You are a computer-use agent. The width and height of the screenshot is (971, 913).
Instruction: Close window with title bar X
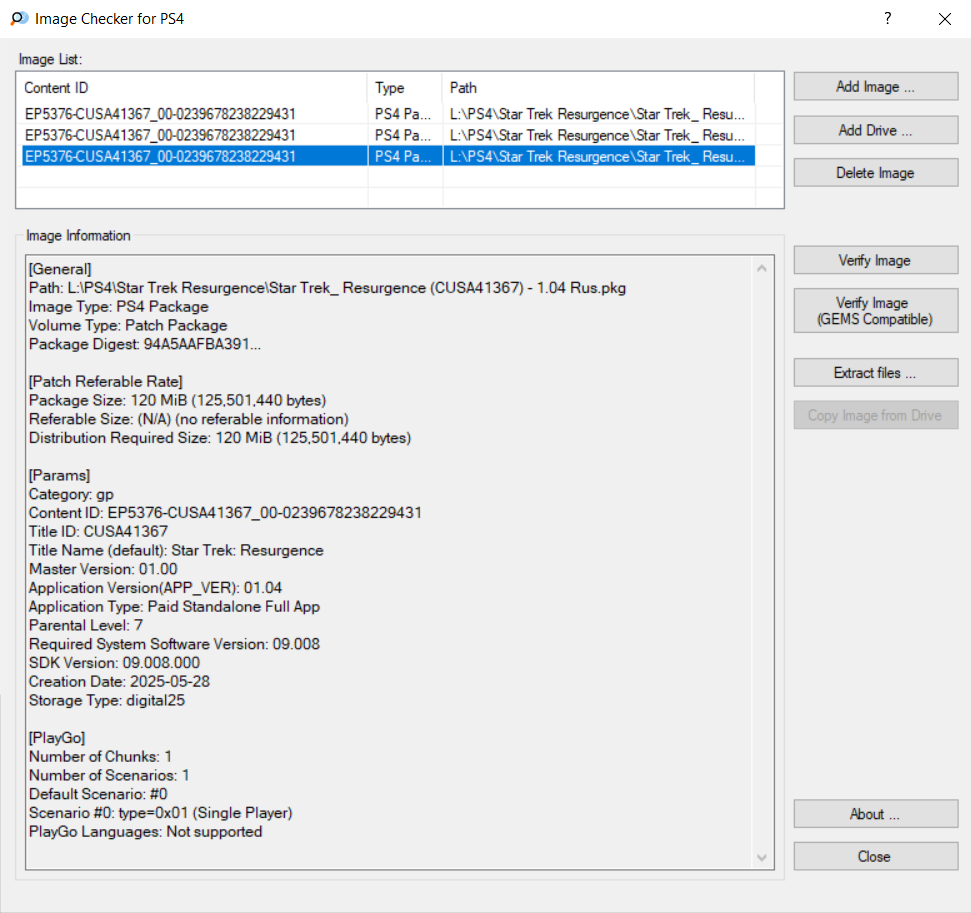pyautogui.click(x=944, y=19)
